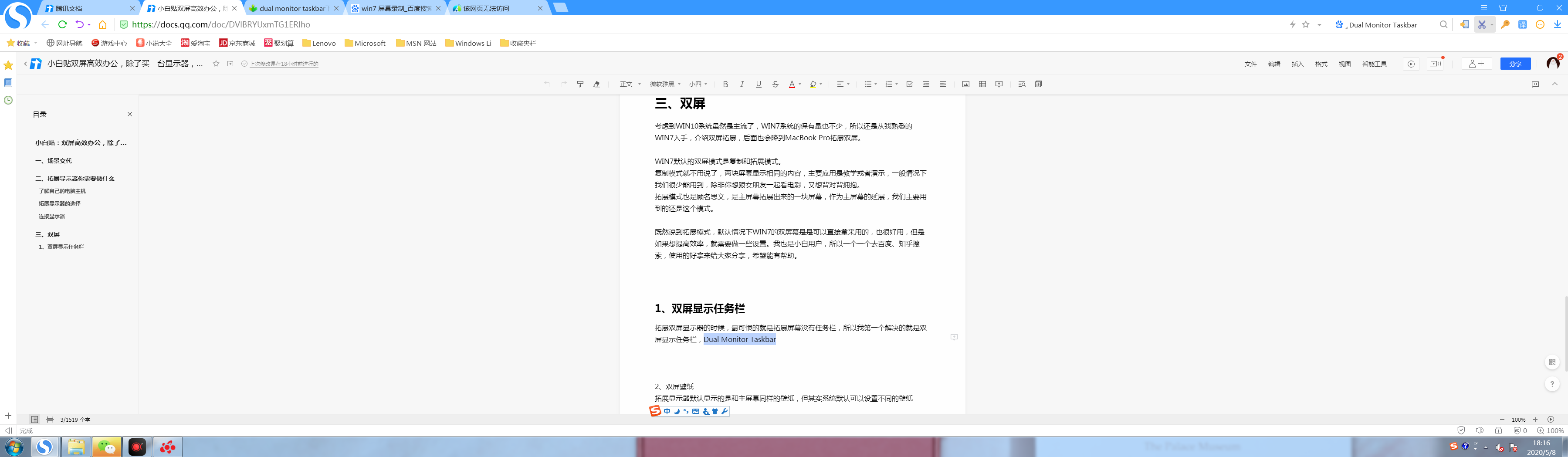1568x457 pixels.
Task: Switch to the dual monitor taskbar tab
Action: point(294,9)
